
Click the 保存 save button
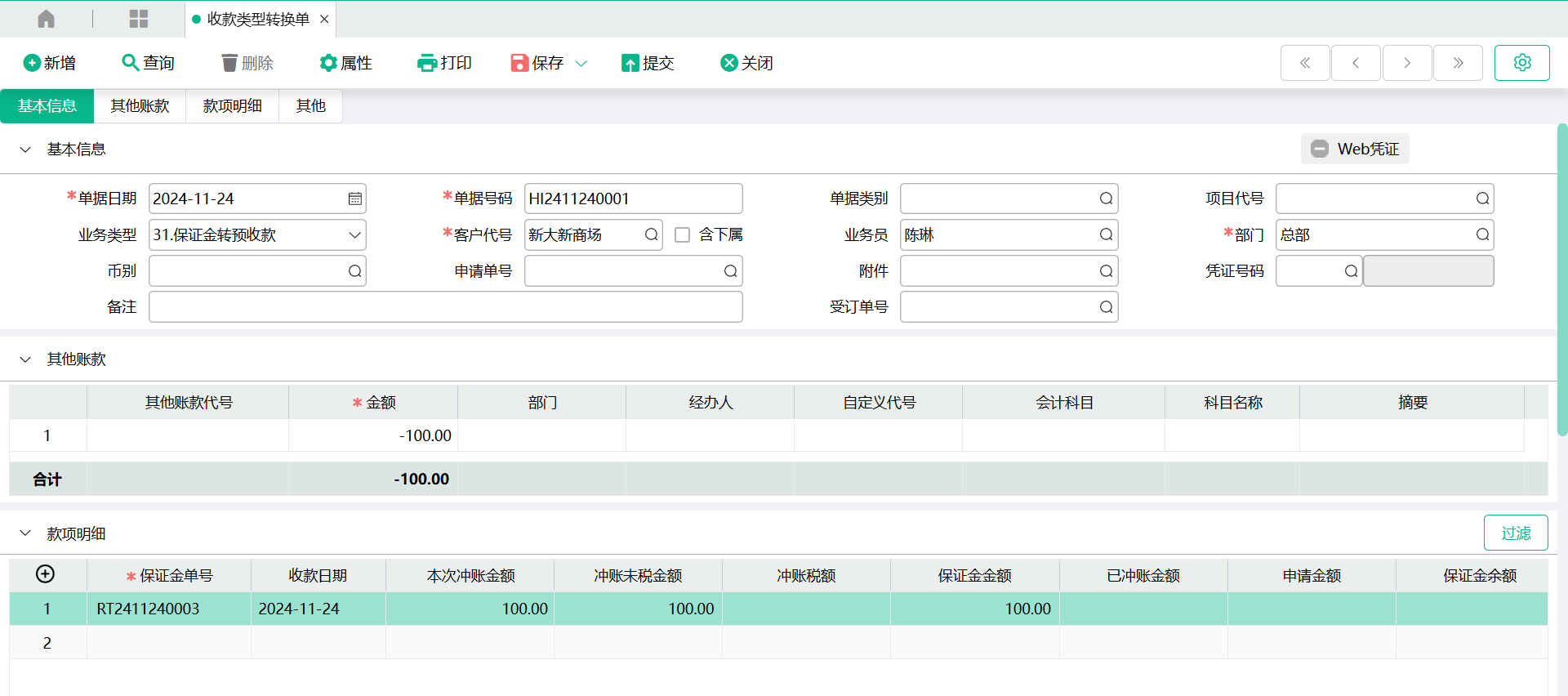coord(537,63)
